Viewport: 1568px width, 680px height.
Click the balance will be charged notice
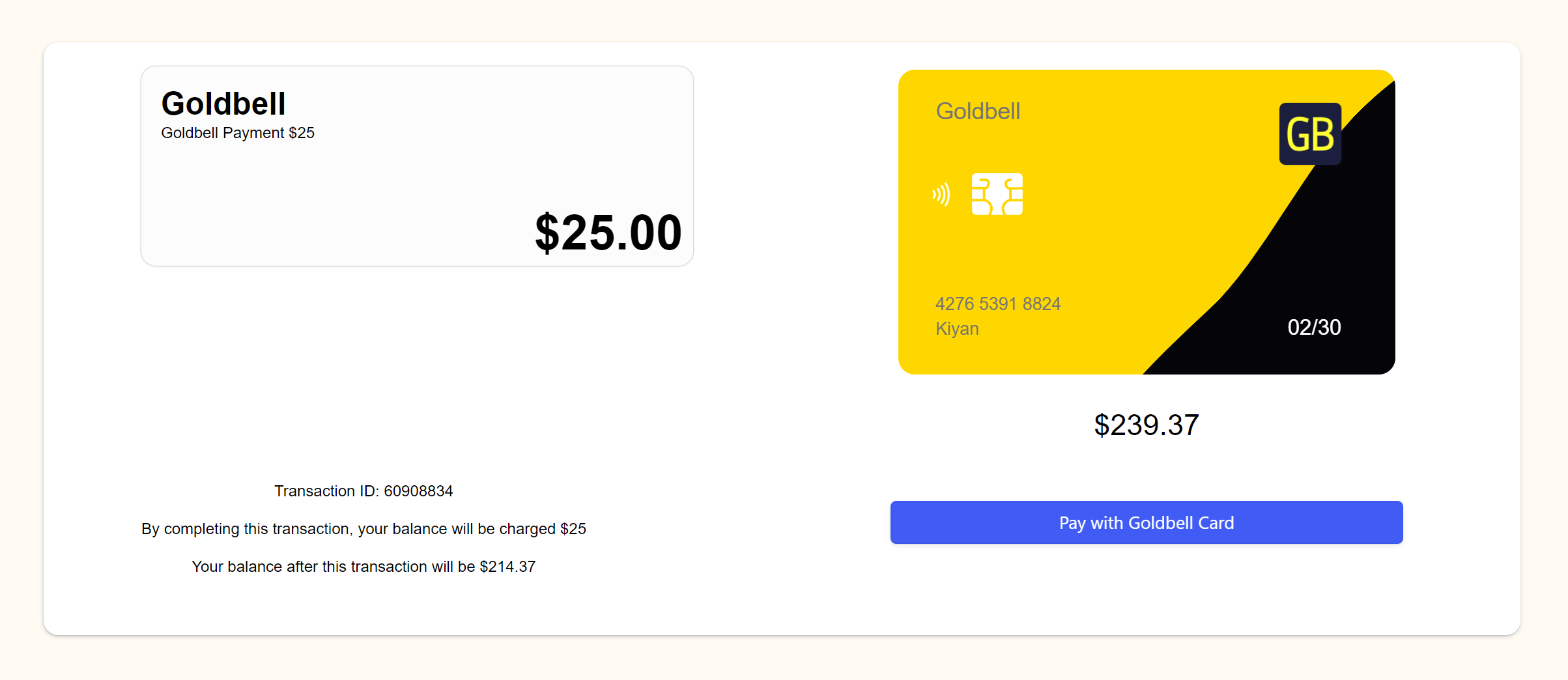click(363, 529)
